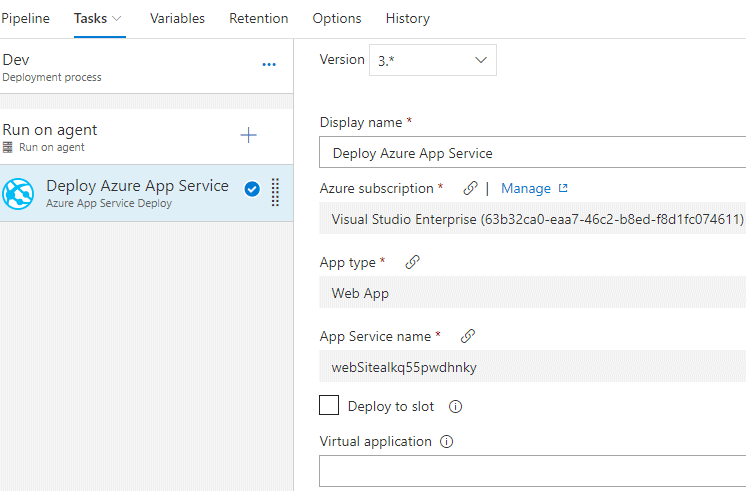Expand the Tasks tab dropdown chevron
746x491 pixels.
pos(118,19)
